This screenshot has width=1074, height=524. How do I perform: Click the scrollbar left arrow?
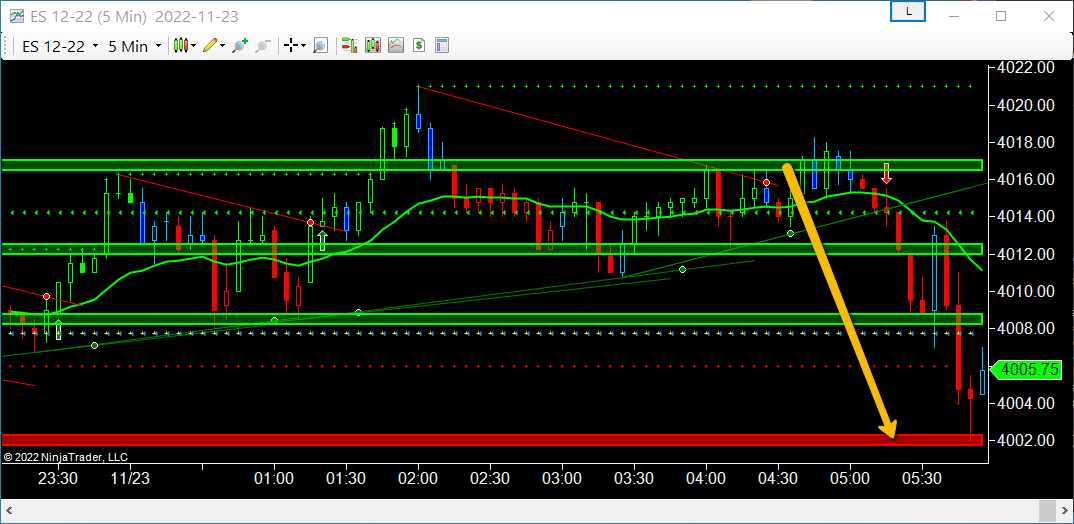click(x=12, y=511)
